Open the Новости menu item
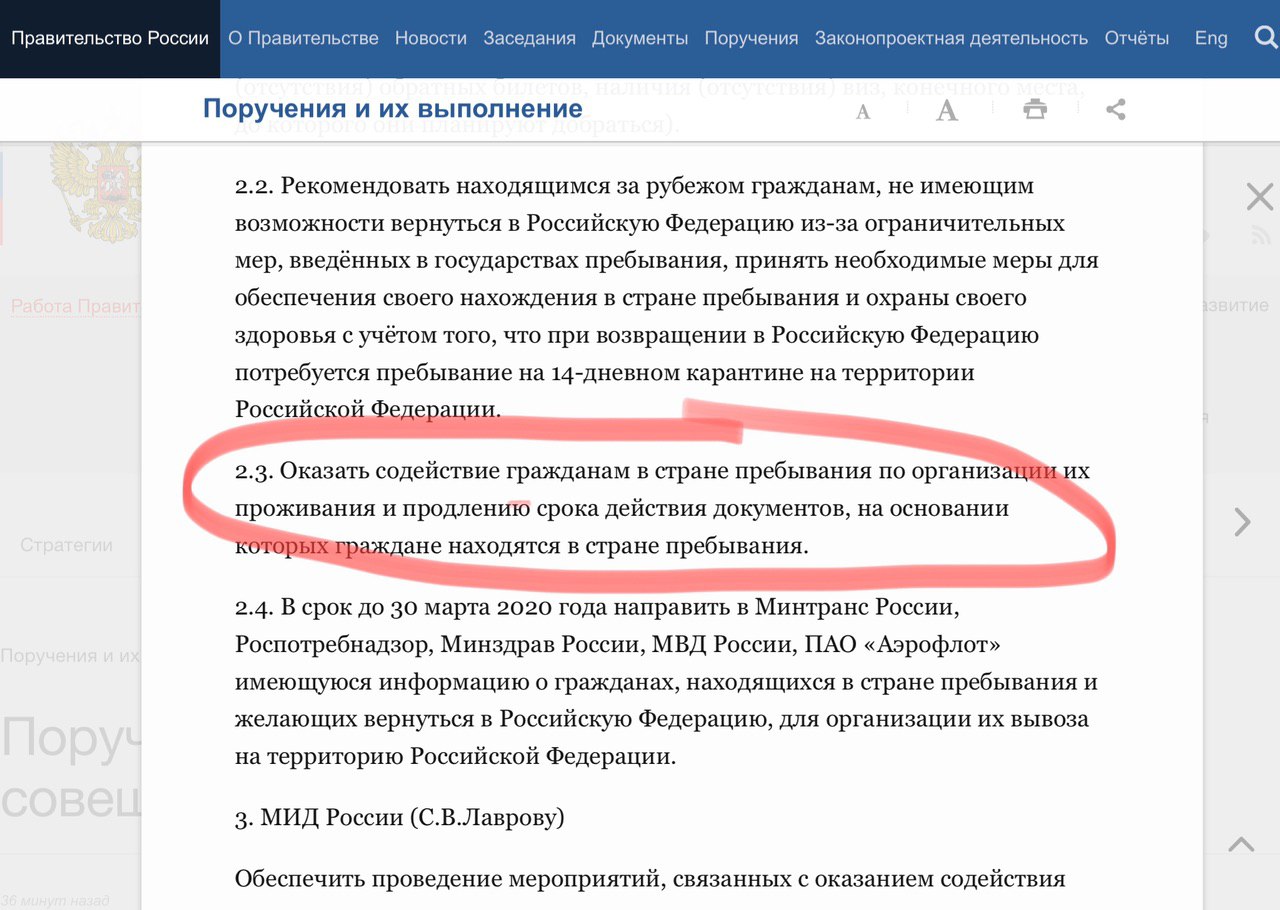Image resolution: width=1280 pixels, height=910 pixels. tap(431, 38)
